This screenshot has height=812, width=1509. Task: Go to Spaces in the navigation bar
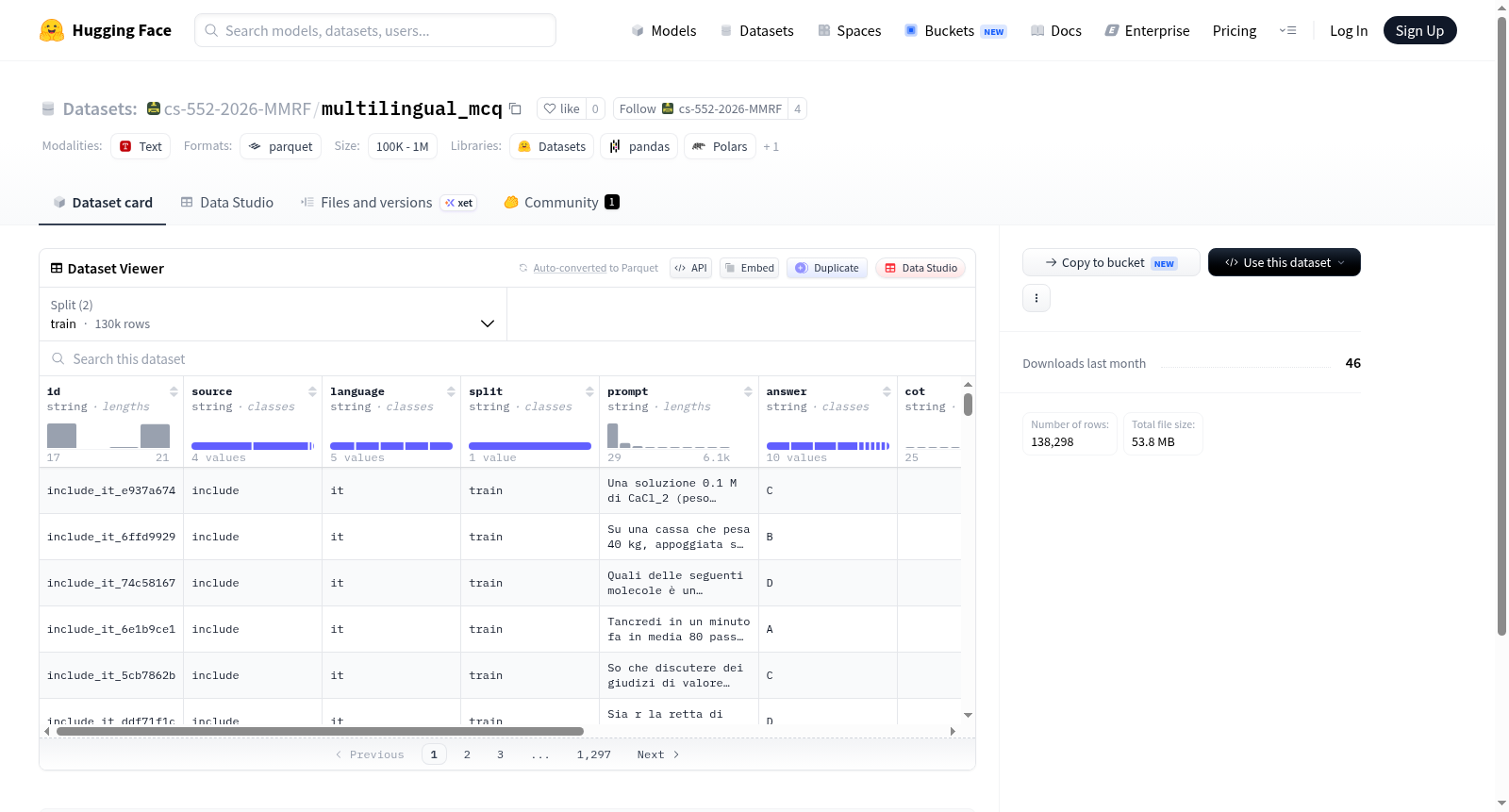pyautogui.click(x=849, y=30)
